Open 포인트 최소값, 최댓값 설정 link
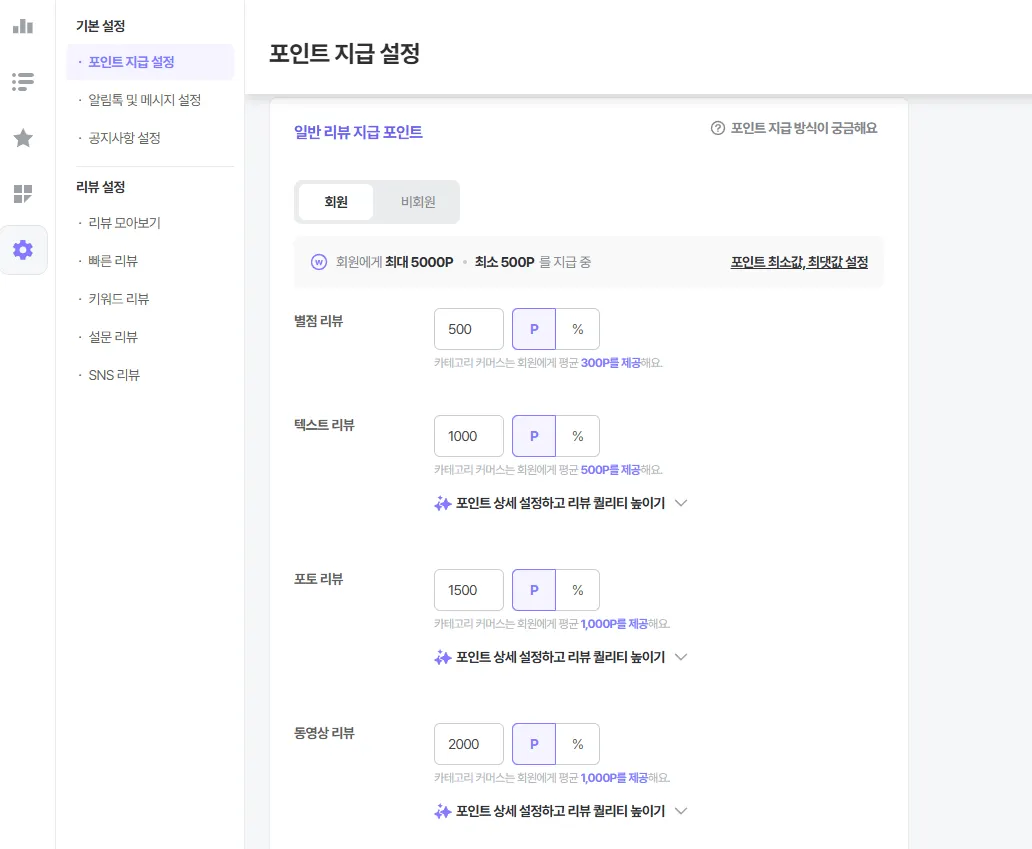The image size is (1032, 849). 799,262
